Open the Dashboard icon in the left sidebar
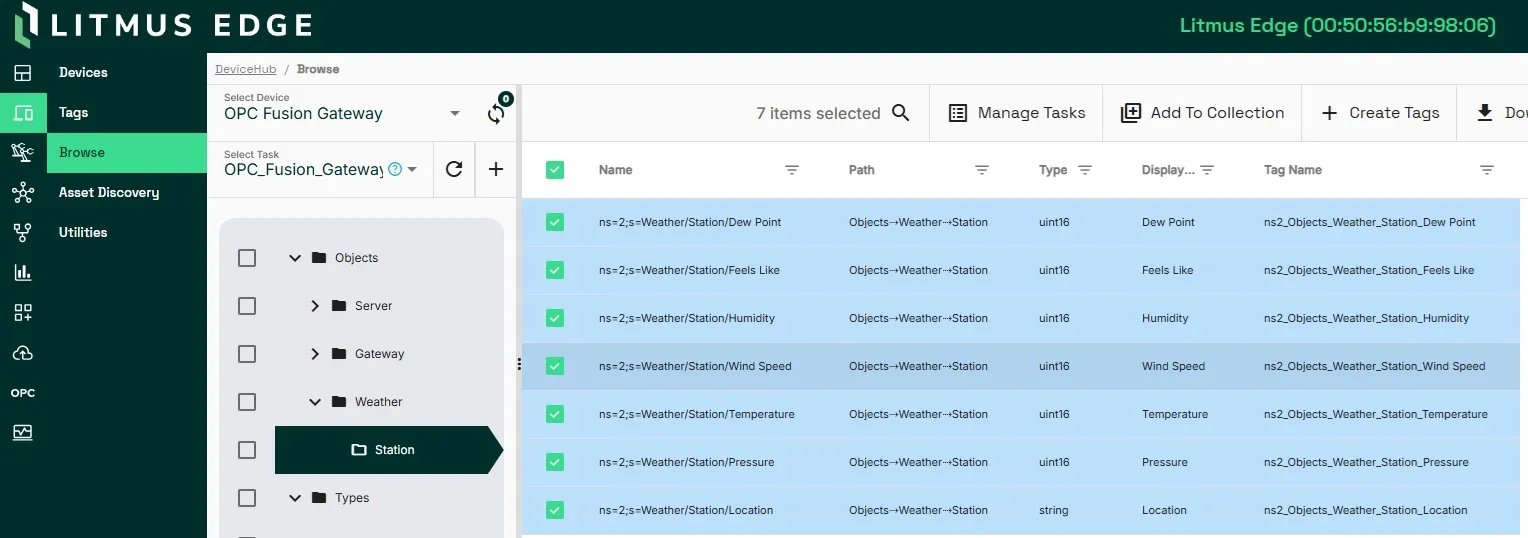 [23, 73]
